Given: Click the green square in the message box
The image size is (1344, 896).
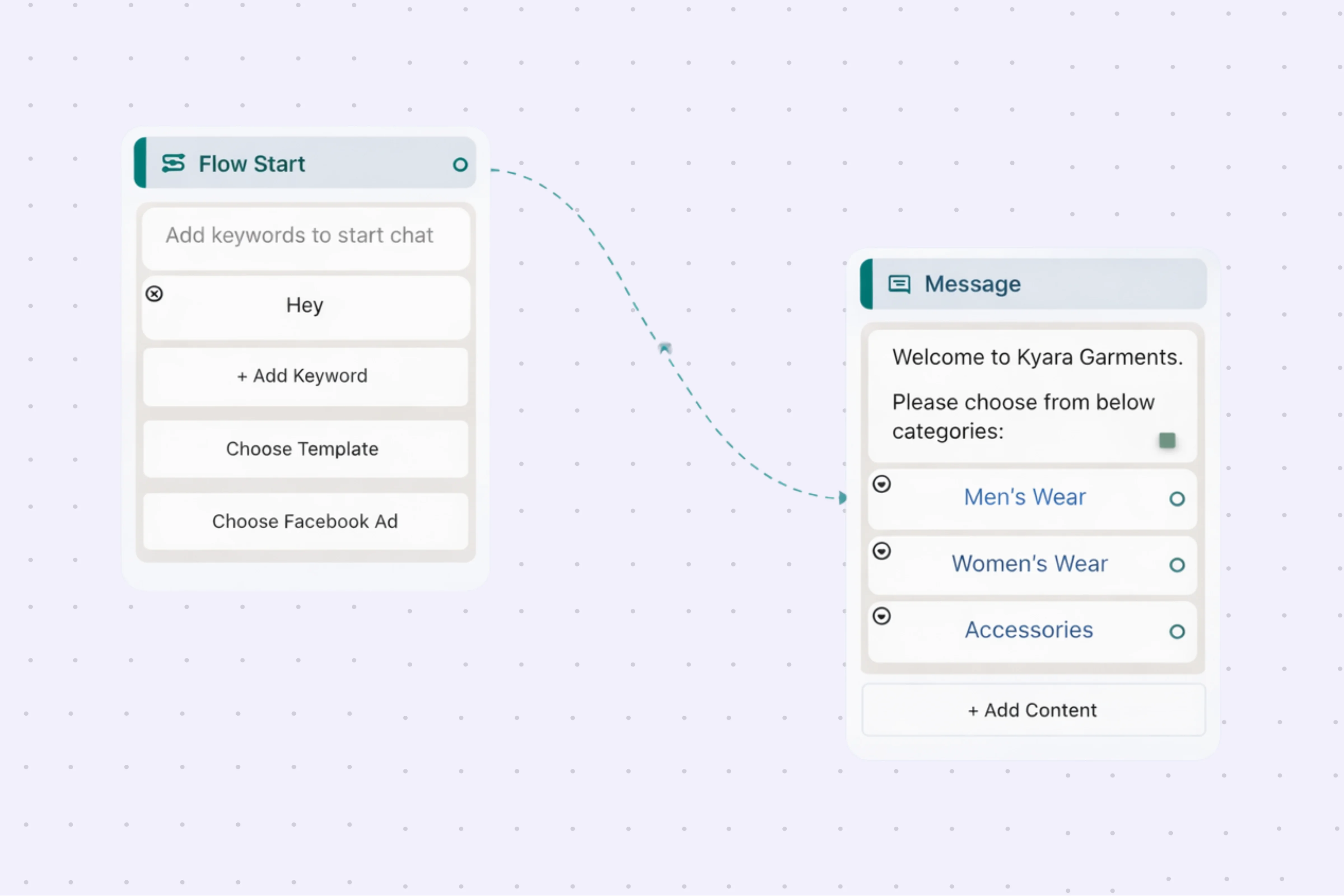Looking at the screenshot, I should pos(1167,440).
